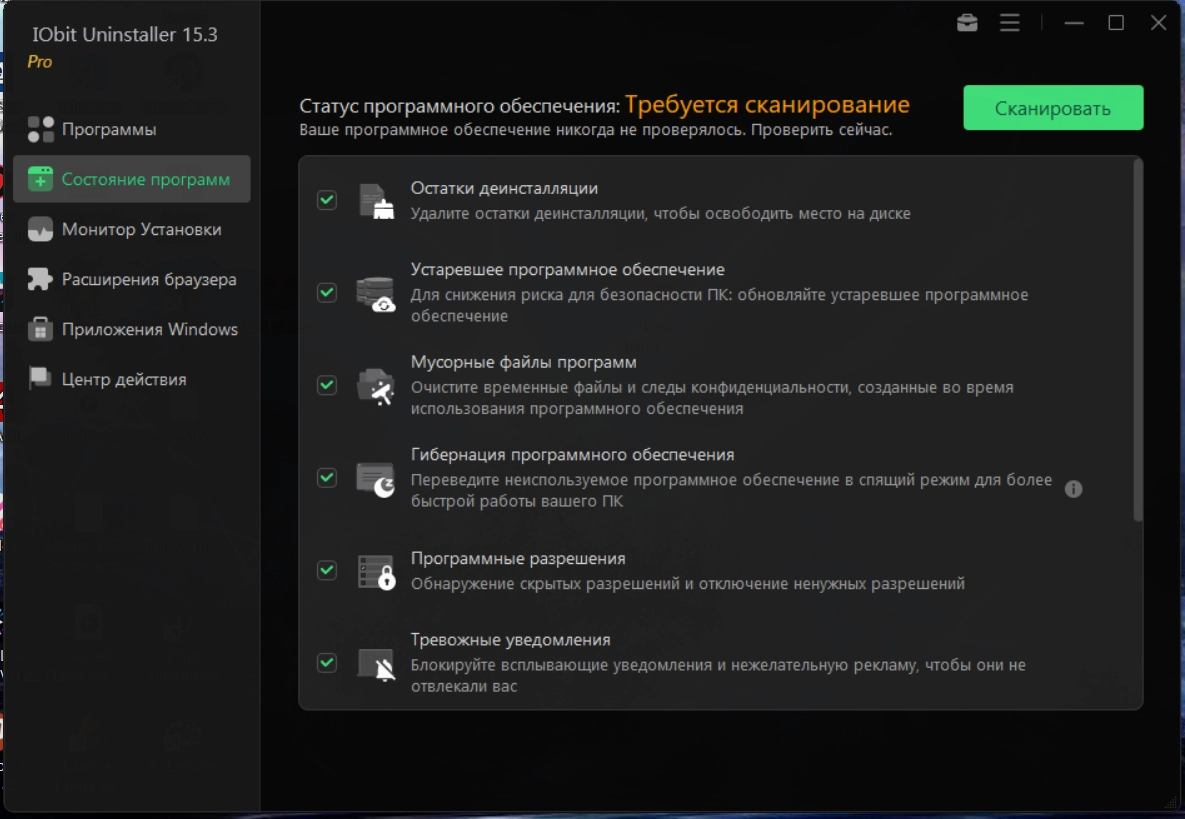Click the Мусорные файлы программ heading

(x=524, y=363)
